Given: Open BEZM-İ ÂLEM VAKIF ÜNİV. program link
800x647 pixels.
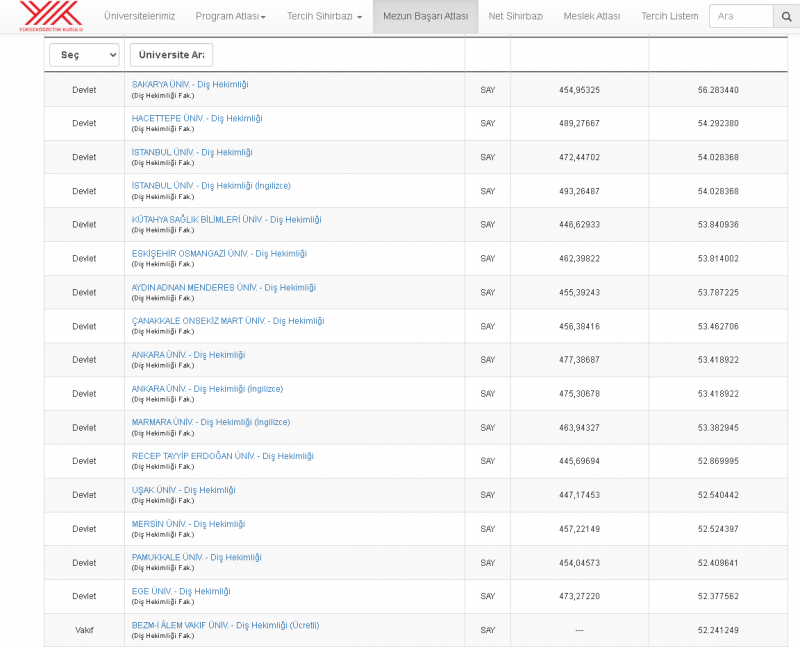Looking at the screenshot, I should [x=225, y=625].
